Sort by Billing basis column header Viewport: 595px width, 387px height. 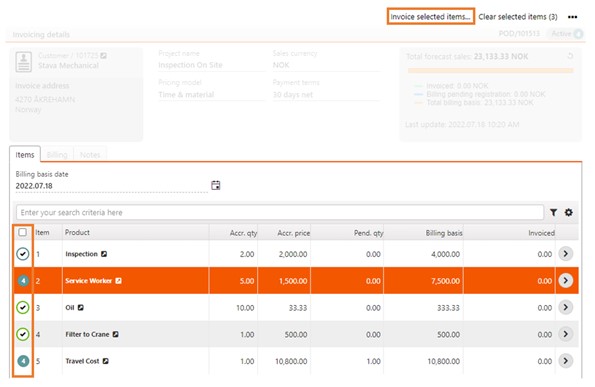pyautogui.click(x=444, y=233)
